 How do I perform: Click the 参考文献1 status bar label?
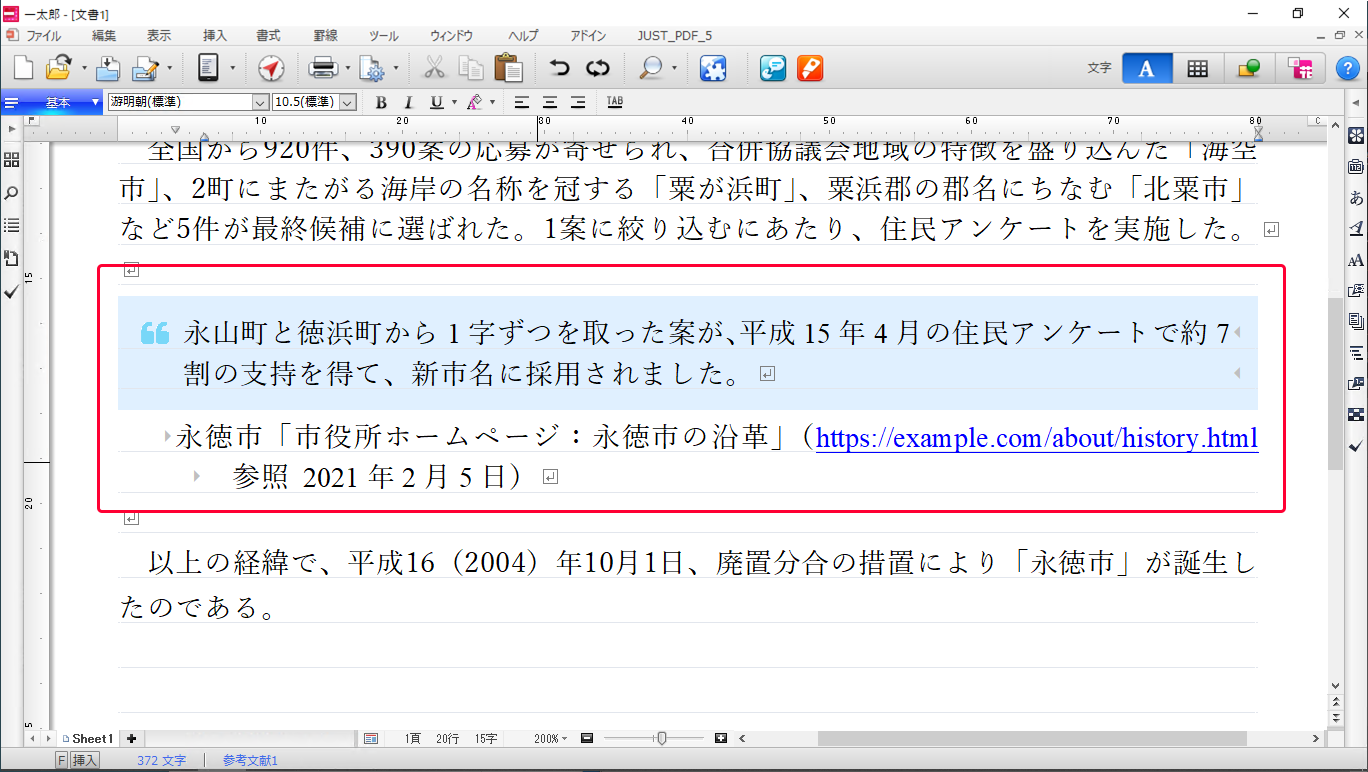coord(250,761)
